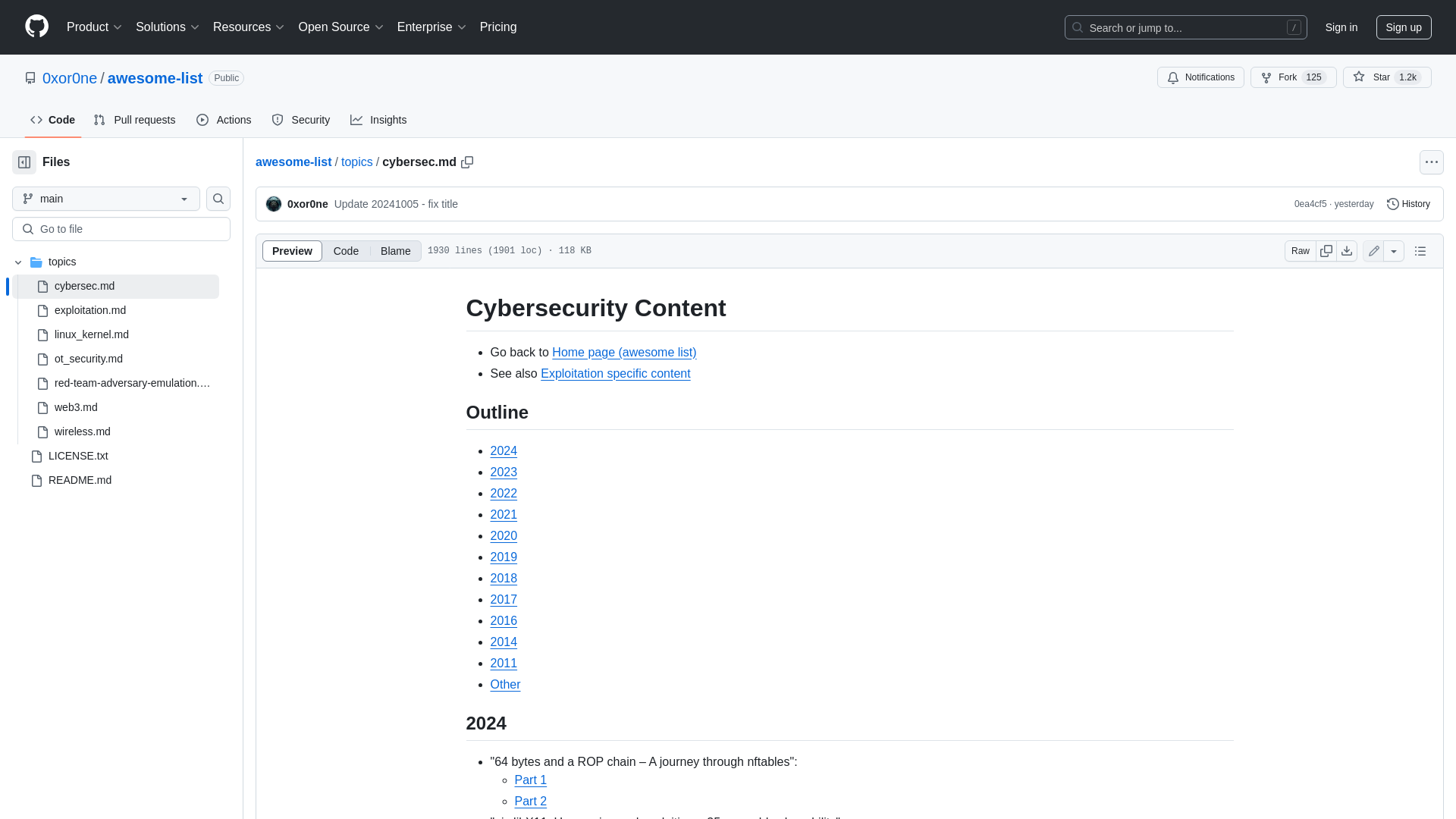This screenshot has height=819, width=1456.
Task: Fork the repository button
Action: 1293,77
